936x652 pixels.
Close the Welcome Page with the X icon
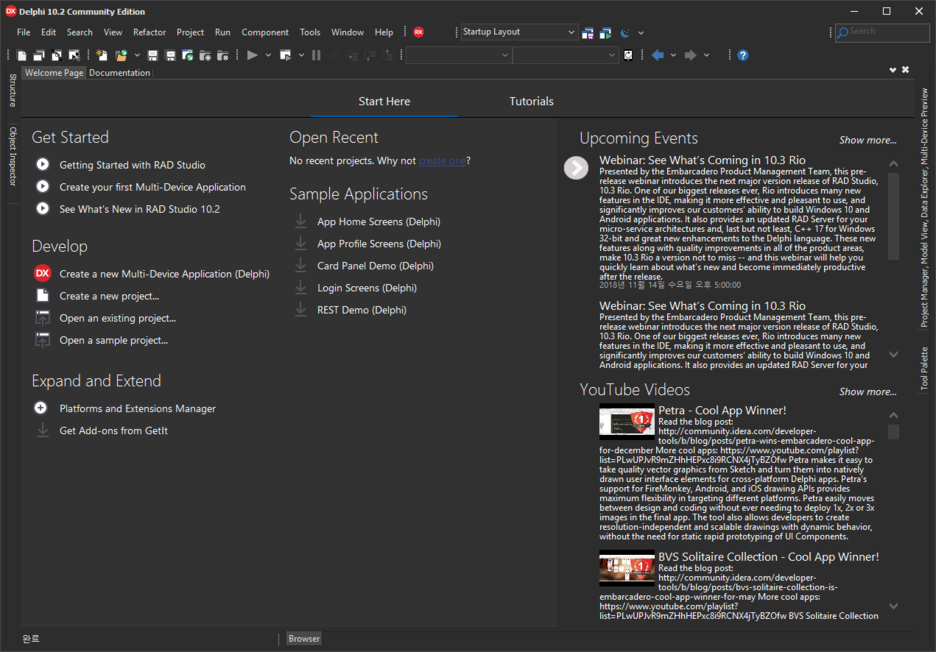[906, 70]
